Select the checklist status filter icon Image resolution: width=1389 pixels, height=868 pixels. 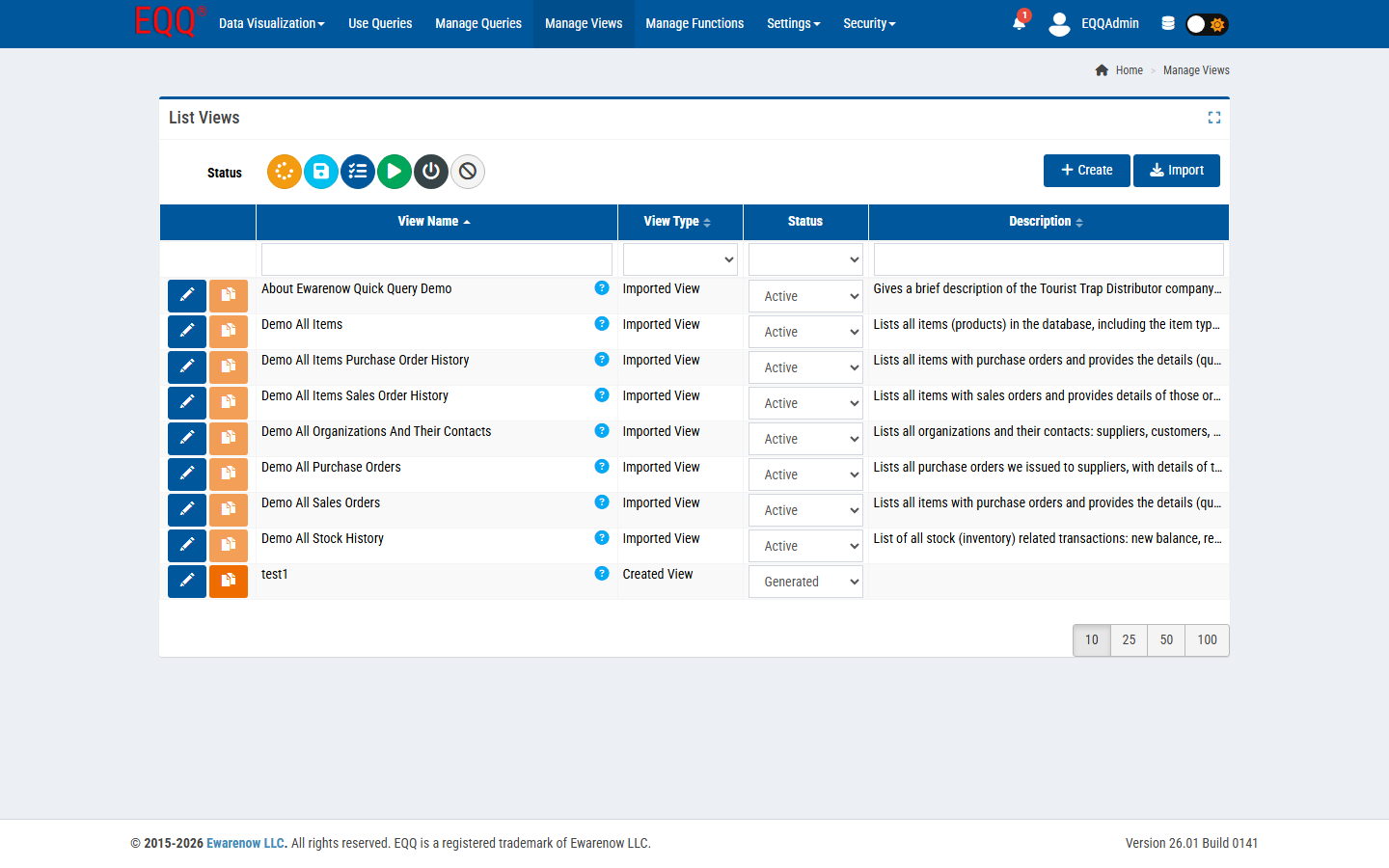pyautogui.click(x=357, y=172)
